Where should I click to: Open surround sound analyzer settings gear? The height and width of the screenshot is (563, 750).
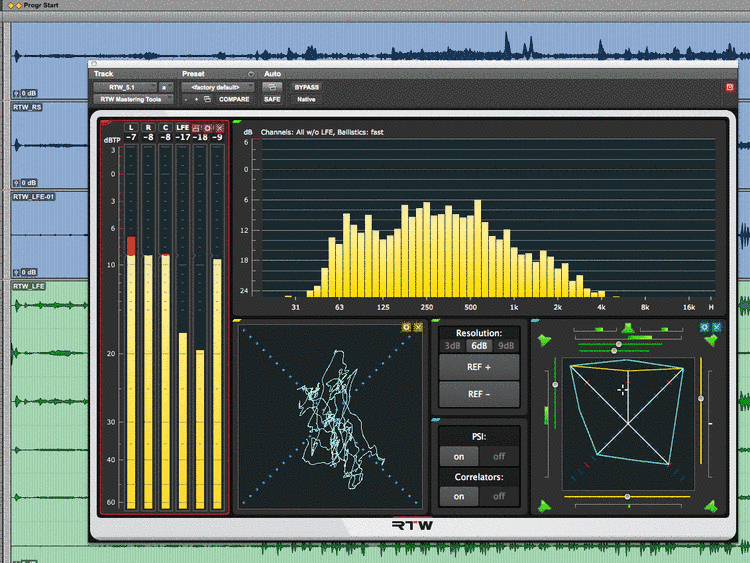pyautogui.click(x=705, y=327)
